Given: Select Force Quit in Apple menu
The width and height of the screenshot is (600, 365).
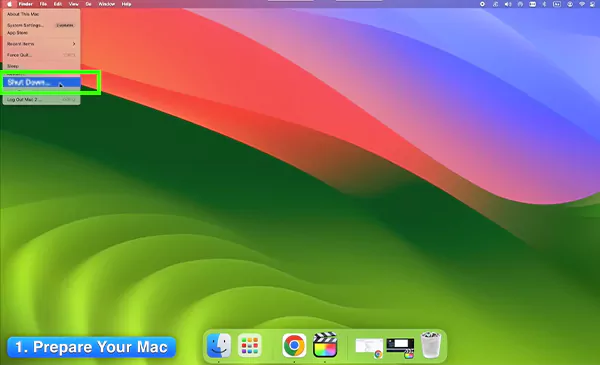Looking at the screenshot, I should click(41, 55).
